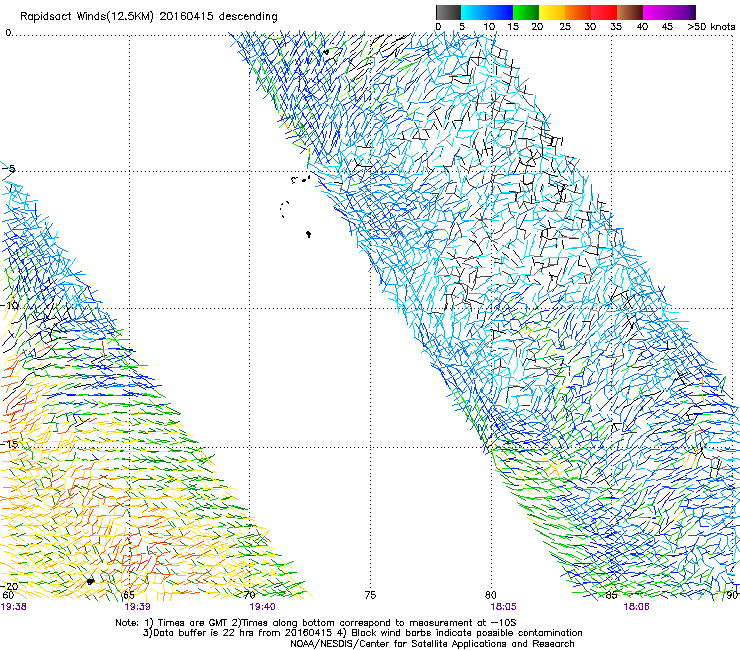740x650 pixels.
Task: Click the '-5' latitude axis label
Action: click(8, 169)
